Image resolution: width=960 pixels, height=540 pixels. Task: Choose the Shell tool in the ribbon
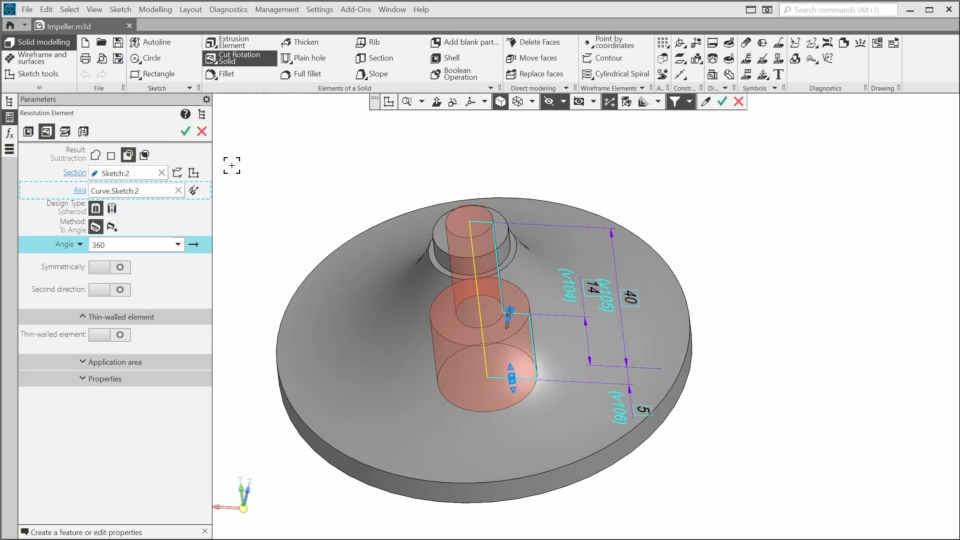[x=445, y=58]
